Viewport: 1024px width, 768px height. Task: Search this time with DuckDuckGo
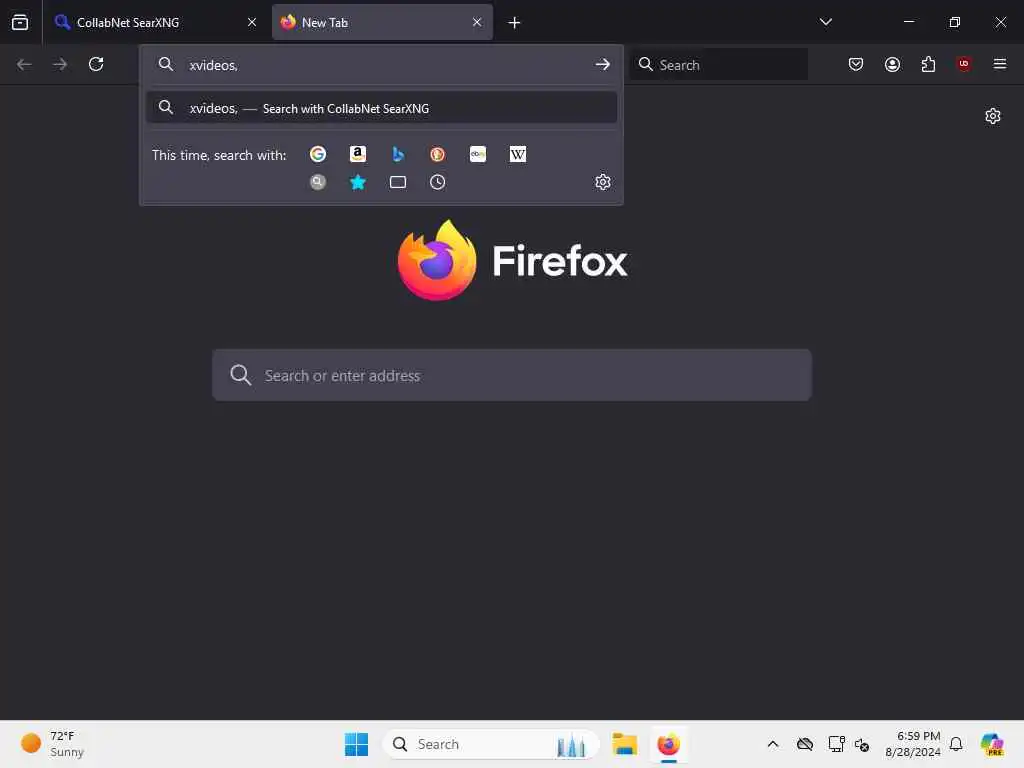tap(438, 154)
